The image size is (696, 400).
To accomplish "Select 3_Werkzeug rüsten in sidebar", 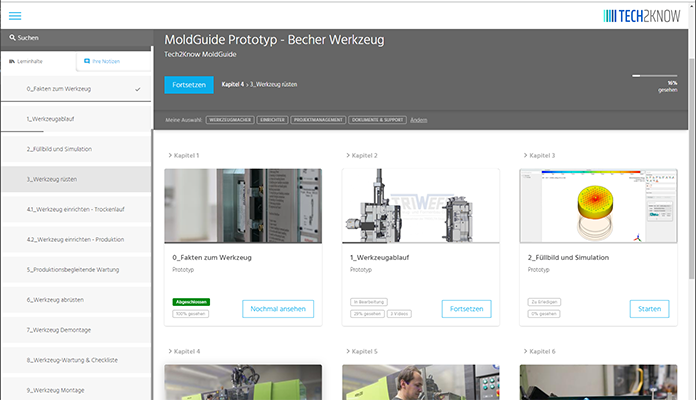I will click(76, 179).
